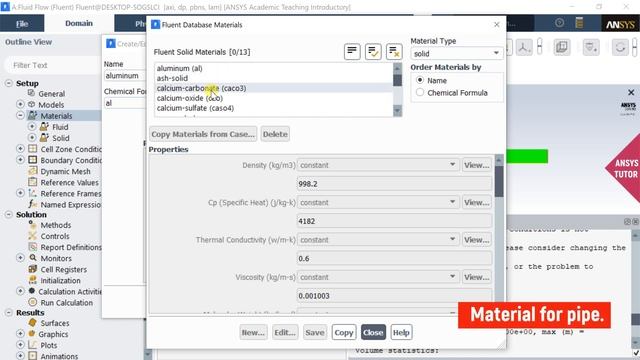This screenshot has width=640, height=360.
Task: Click the Name field in Create/Edit Materials window
Action: 124,76
